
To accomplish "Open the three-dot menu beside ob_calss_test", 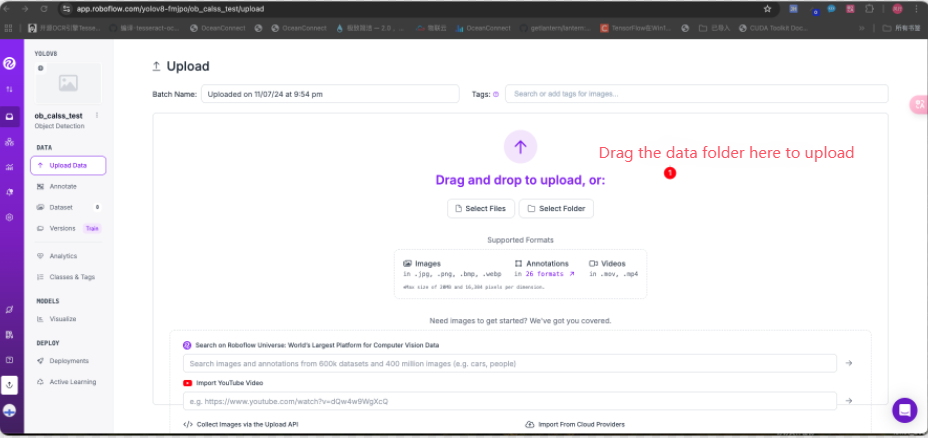I will pos(97,115).
